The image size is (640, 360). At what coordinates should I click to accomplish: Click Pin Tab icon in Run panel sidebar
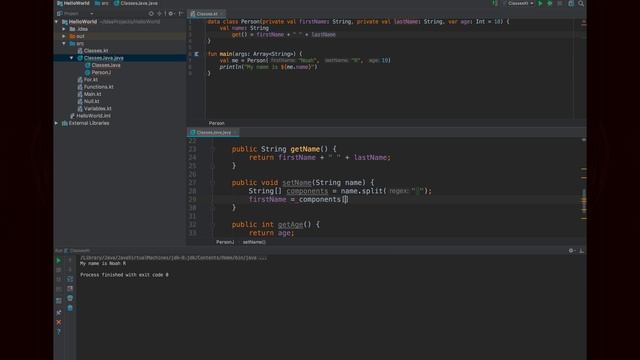click(59, 312)
